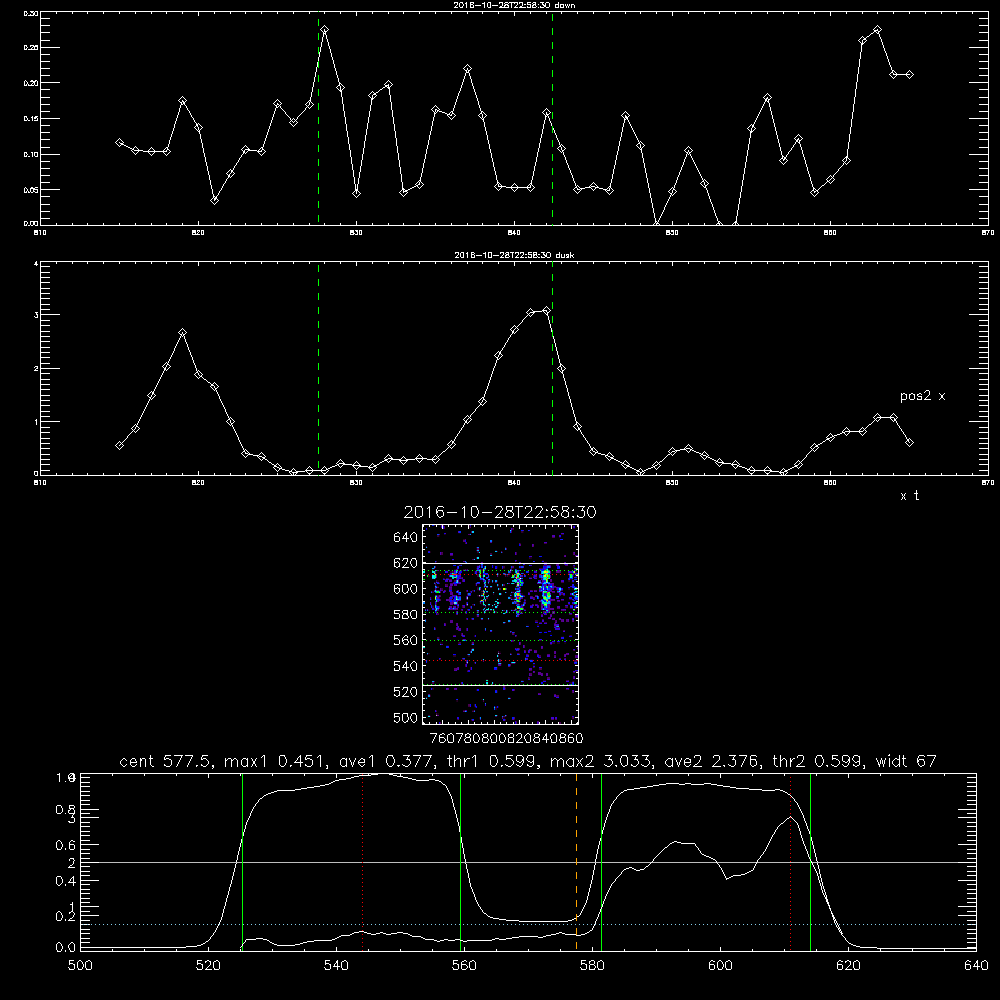
Task: Click the '560' y-axis label beside the image
Action: pyautogui.click(x=406, y=640)
